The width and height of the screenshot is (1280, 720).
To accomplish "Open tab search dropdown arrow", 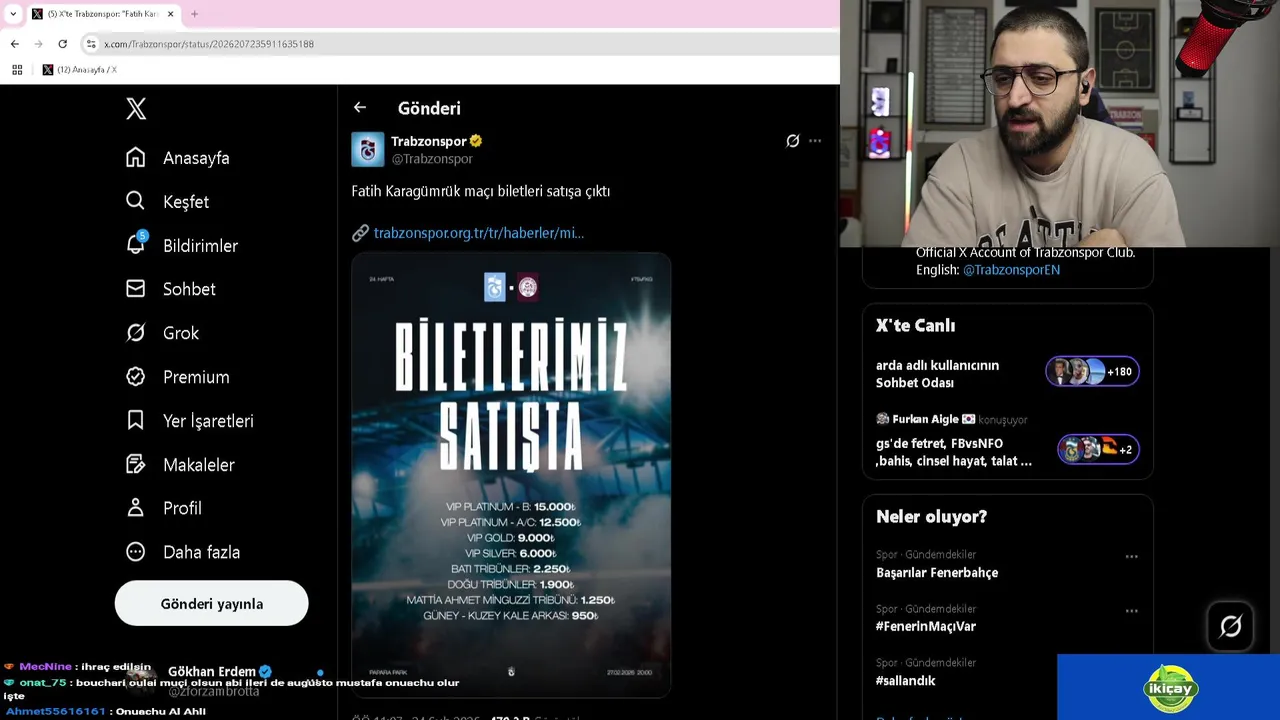I will [x=12, y=14].
